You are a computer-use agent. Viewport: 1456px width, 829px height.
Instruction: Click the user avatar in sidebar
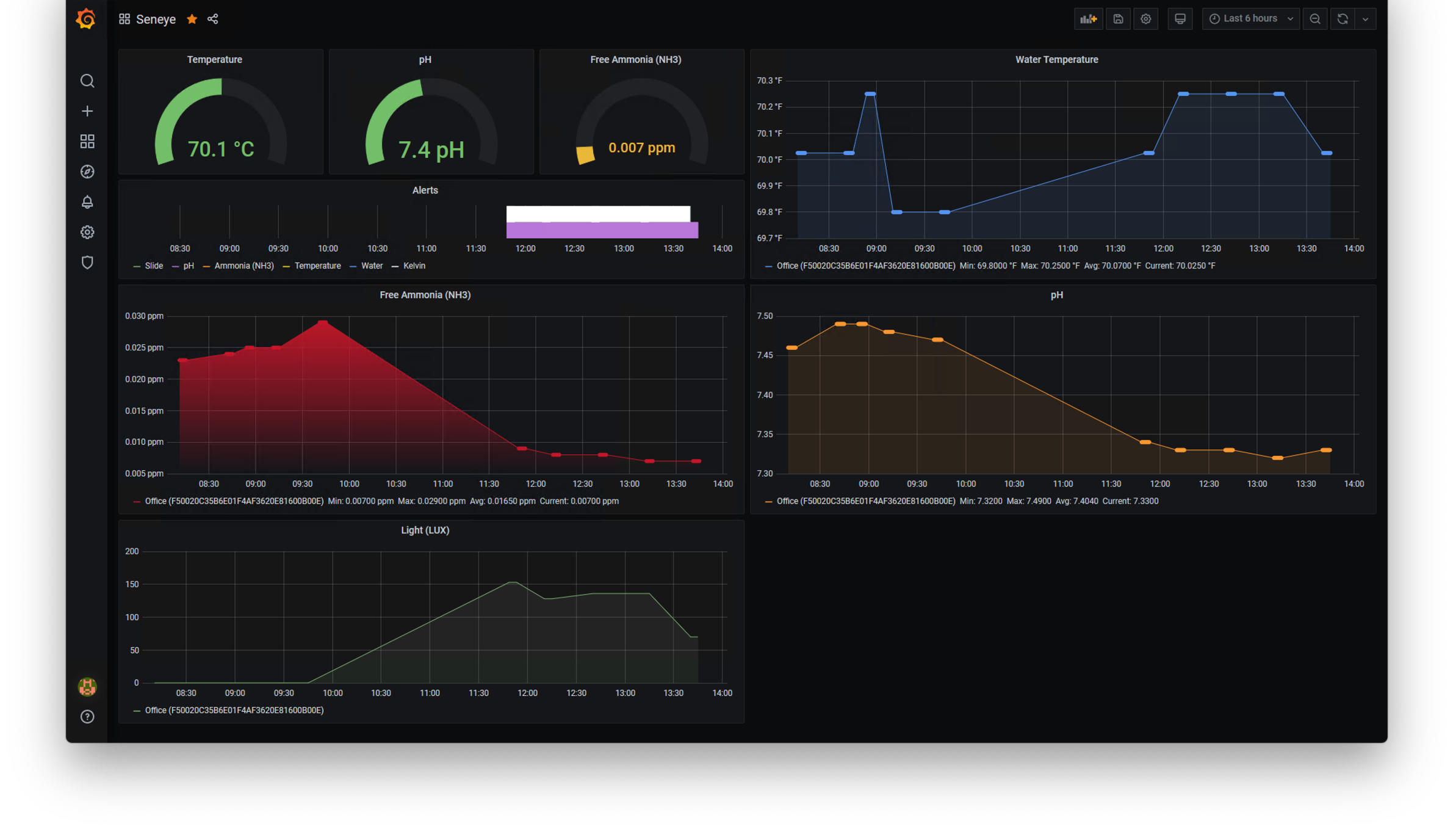pyautogui.click(x=87, y=687)
